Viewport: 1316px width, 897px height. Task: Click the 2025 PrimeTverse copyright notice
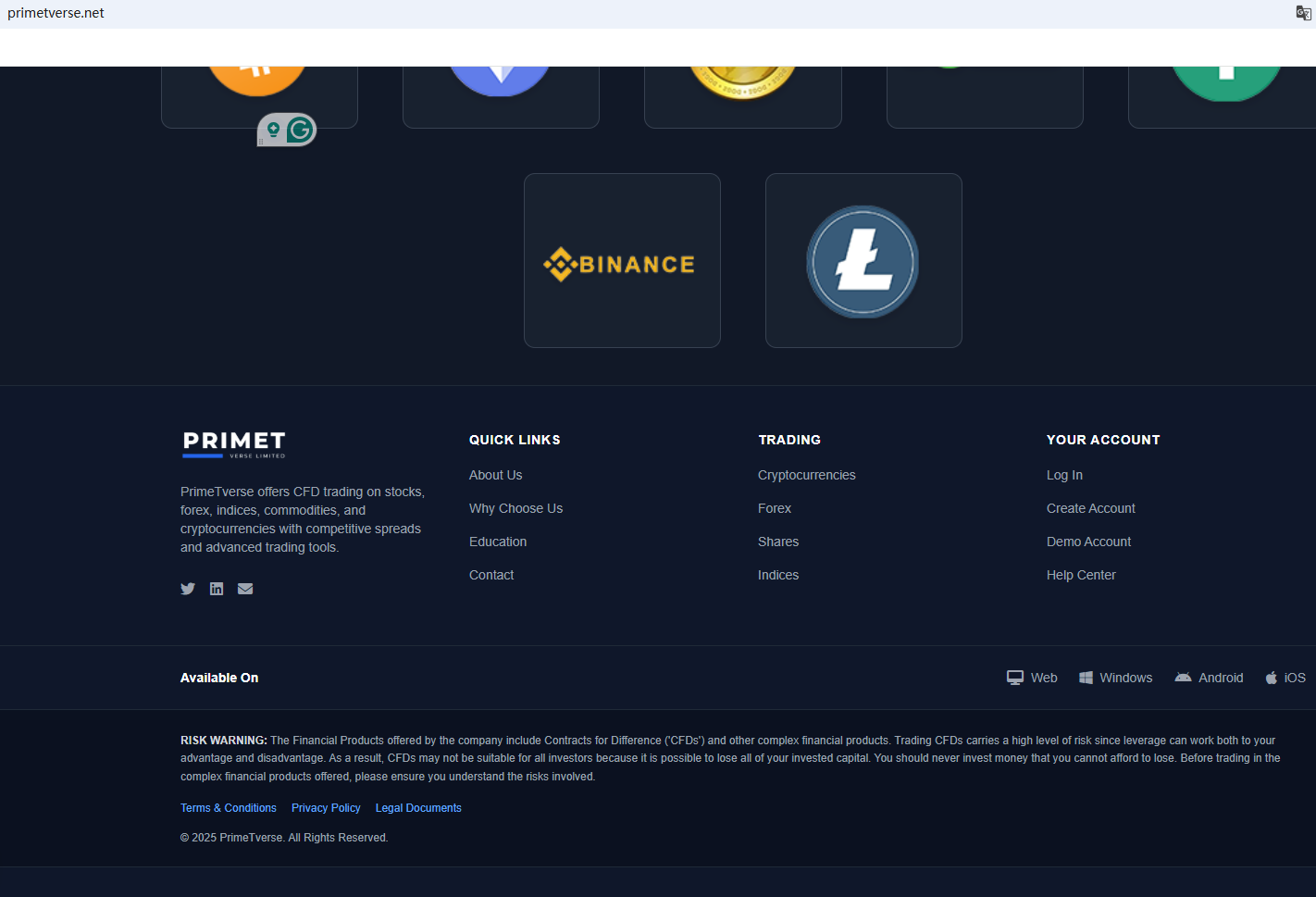pos(284,838)
